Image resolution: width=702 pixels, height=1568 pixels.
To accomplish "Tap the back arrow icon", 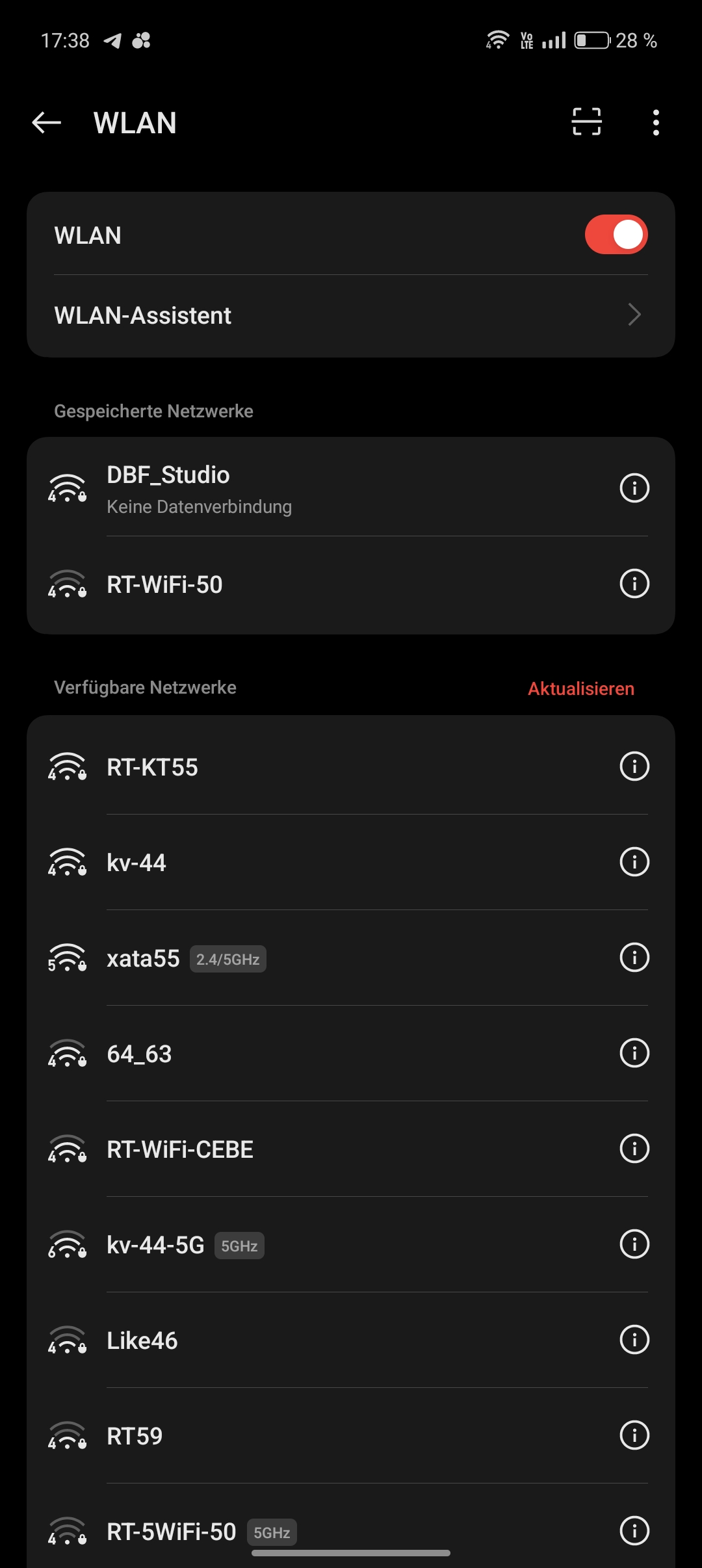I will pos(47,122).
